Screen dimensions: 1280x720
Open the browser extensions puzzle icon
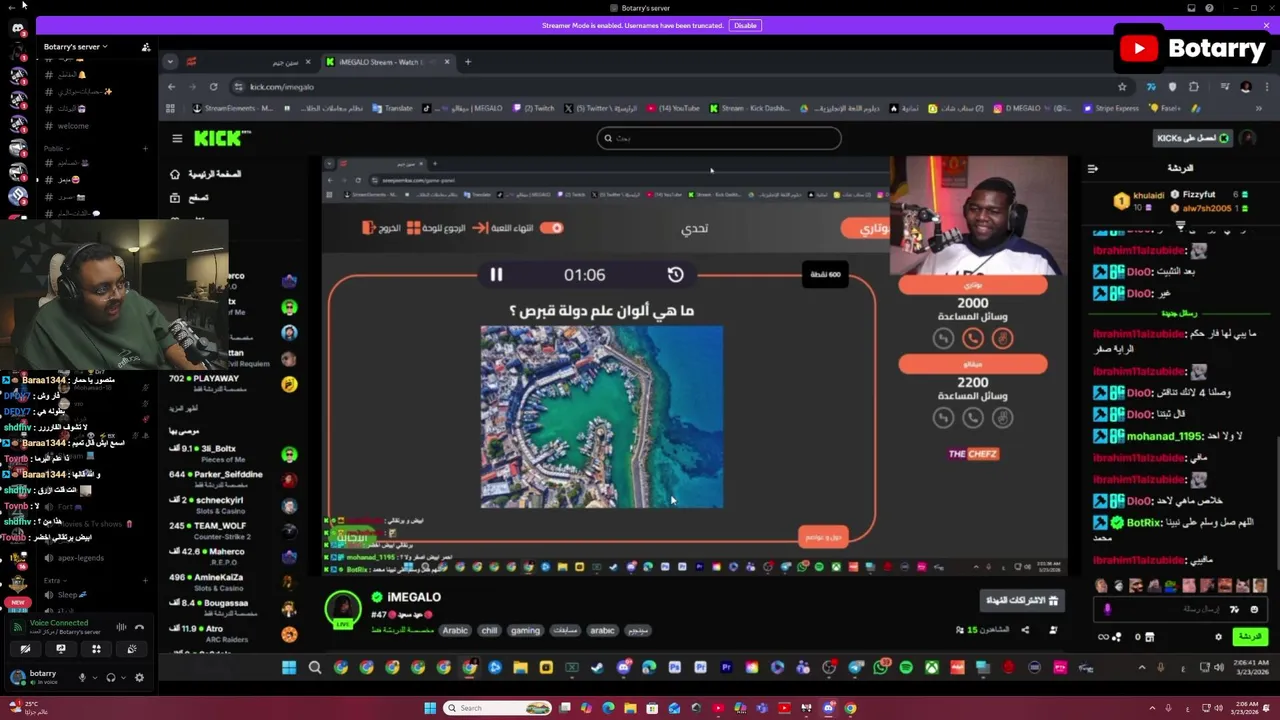coord(1193,87)
